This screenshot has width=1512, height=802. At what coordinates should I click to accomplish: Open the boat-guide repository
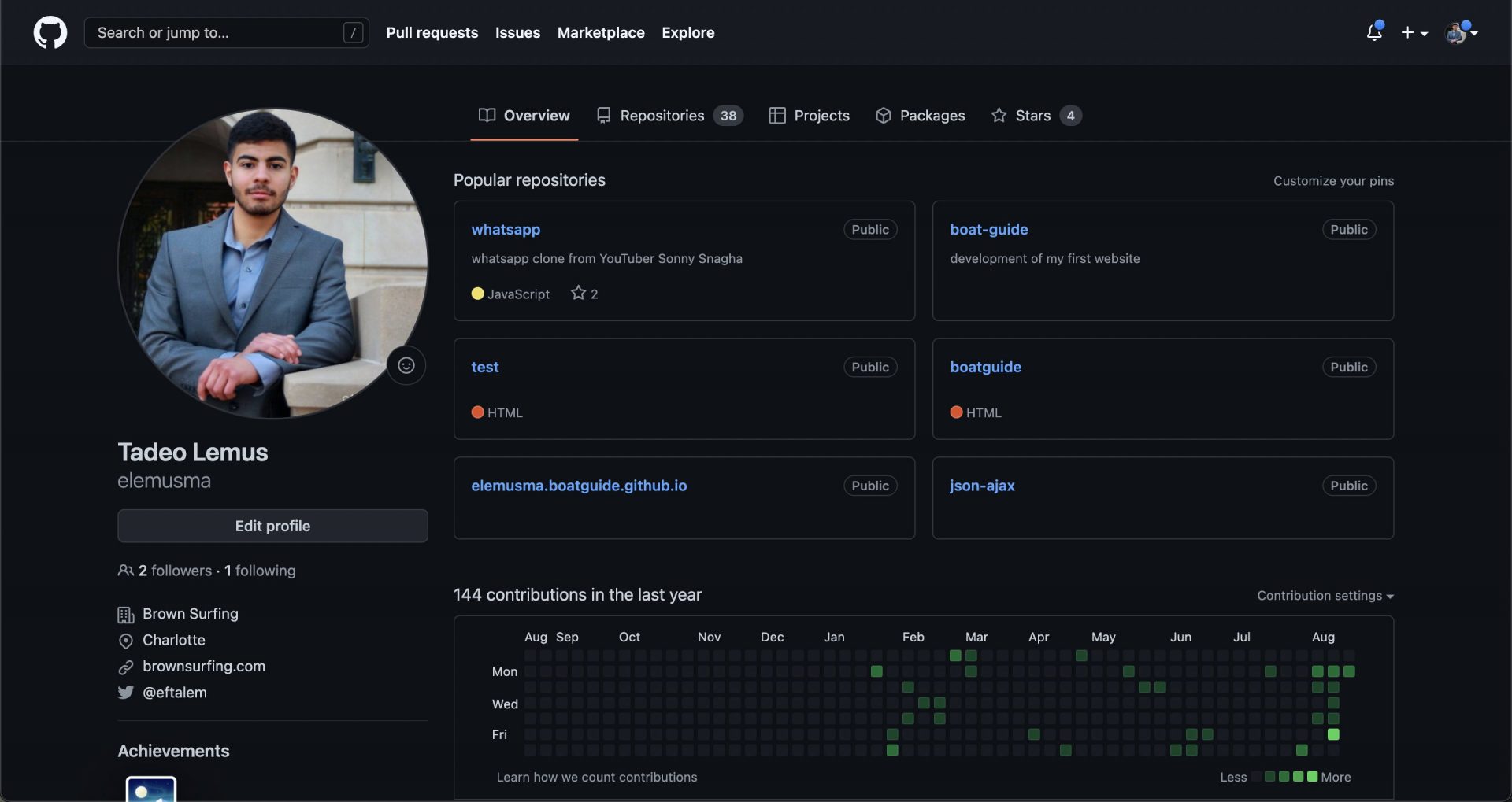coord(989,230)
